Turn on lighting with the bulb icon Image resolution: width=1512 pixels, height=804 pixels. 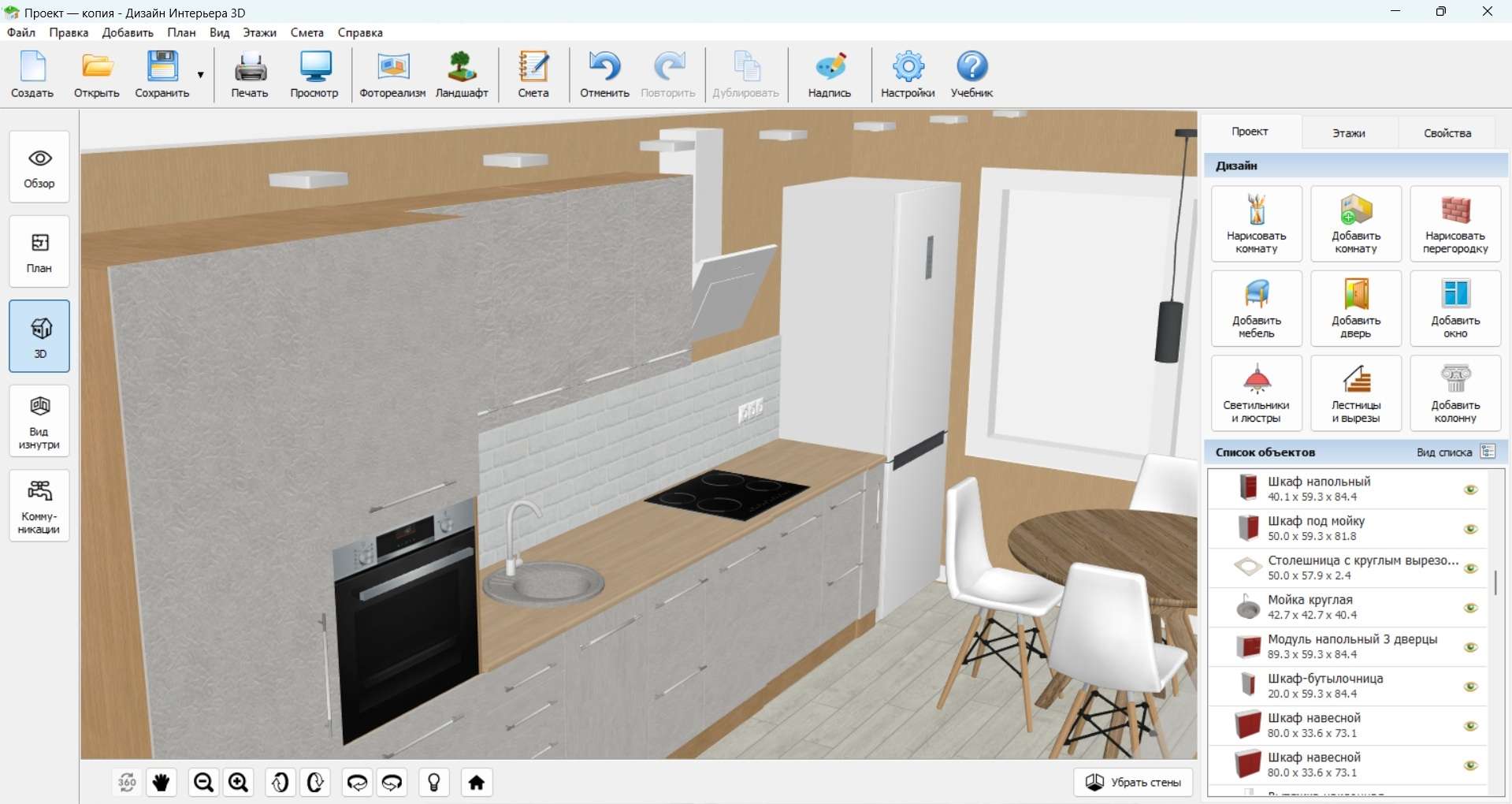pyautogui.click(x=434, y=783)
